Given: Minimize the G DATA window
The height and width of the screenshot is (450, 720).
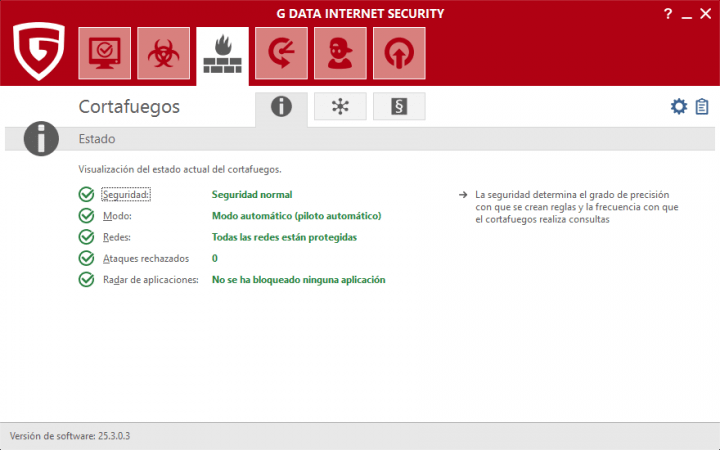Looking at the screenshot, I should click(686, 15).
